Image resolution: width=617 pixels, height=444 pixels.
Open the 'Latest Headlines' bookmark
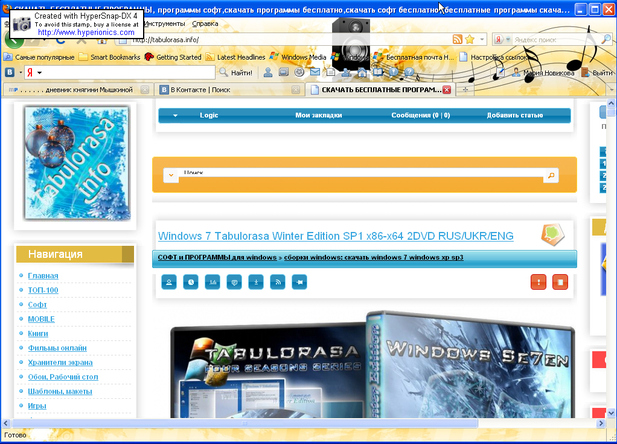(x=235, y=57)
